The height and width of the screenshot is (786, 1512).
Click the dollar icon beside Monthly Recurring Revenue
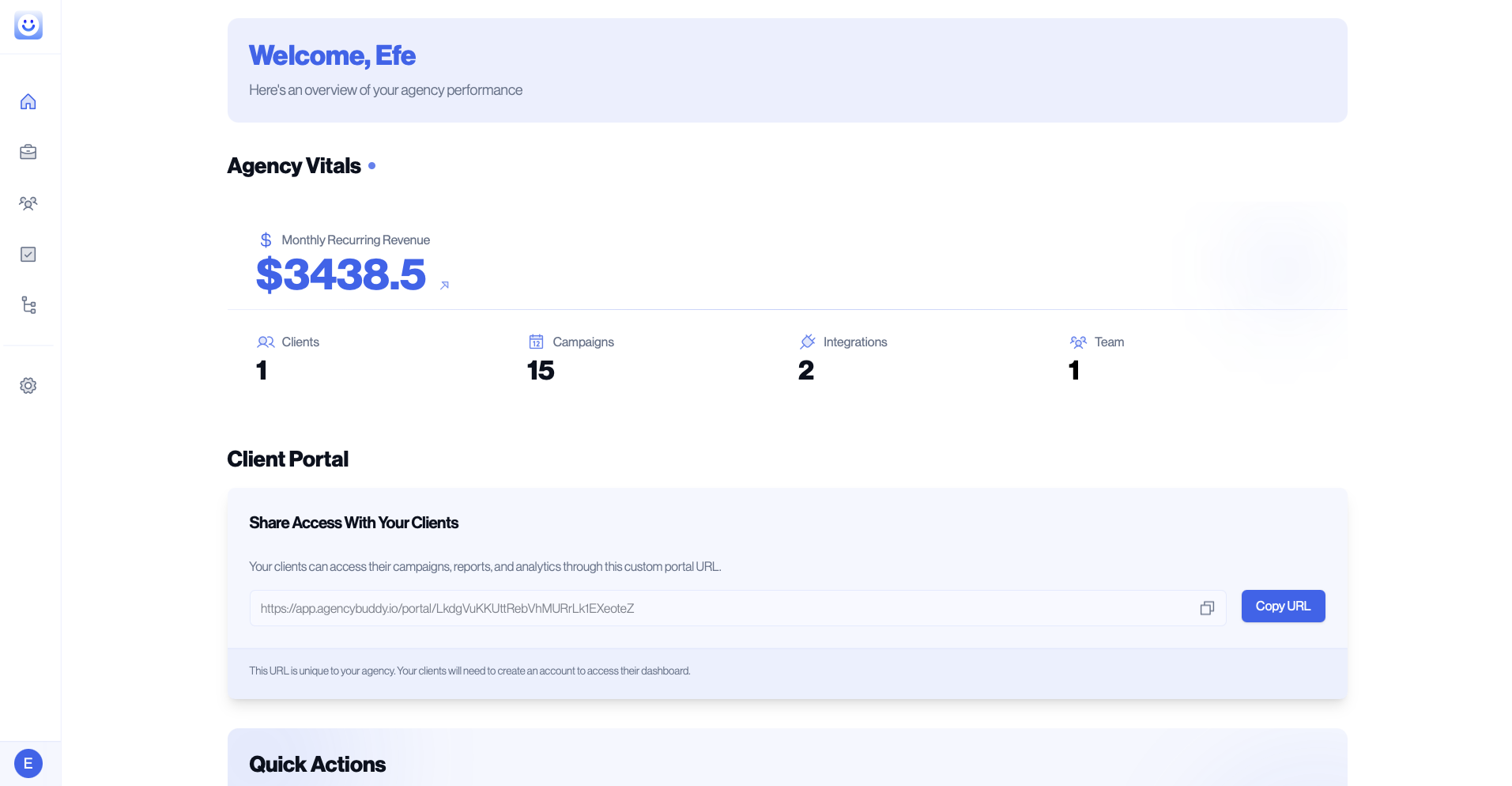[266, 240]
